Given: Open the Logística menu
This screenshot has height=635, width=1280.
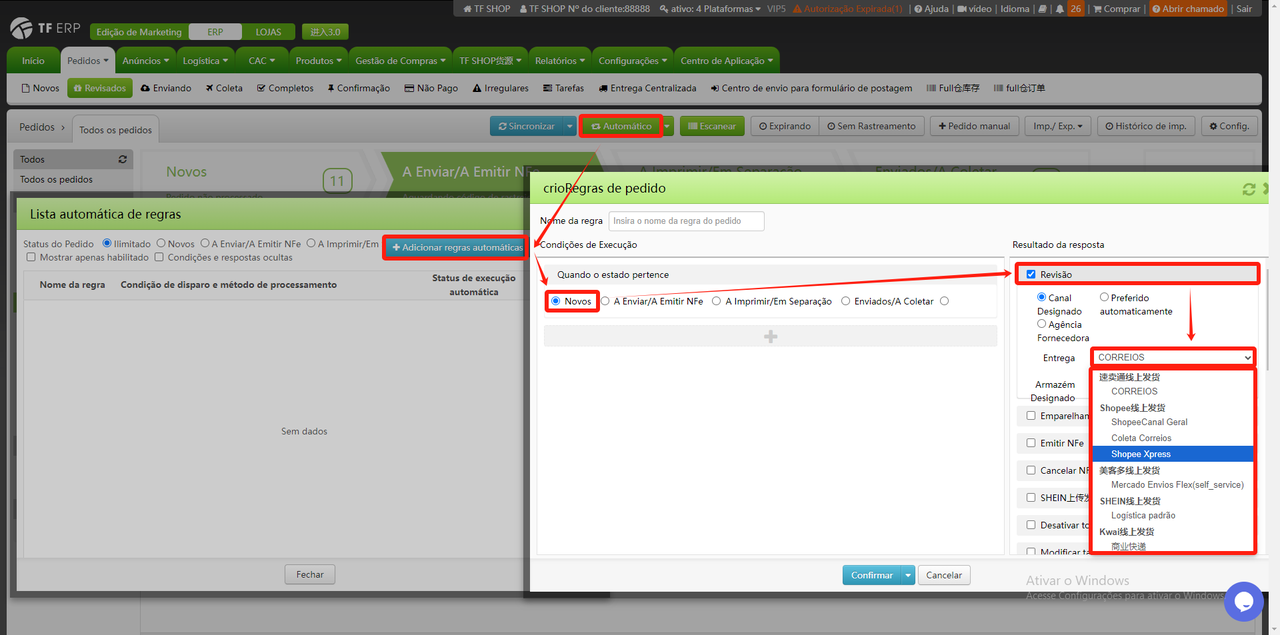Looking at the screenshot, I should pos(206,60).
